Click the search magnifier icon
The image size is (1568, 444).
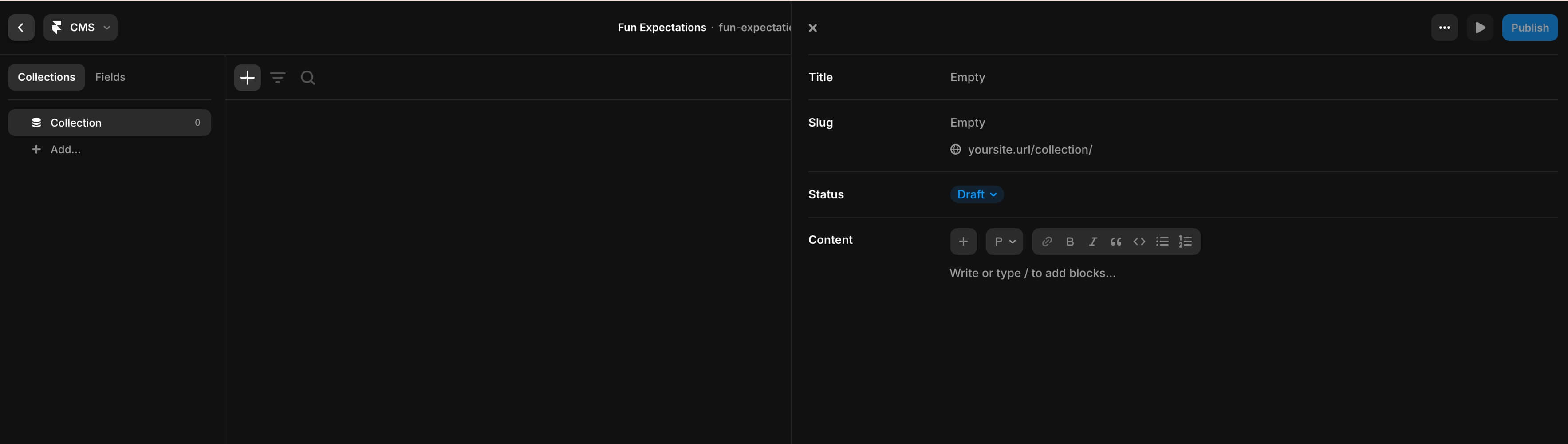tap(308, 77)
